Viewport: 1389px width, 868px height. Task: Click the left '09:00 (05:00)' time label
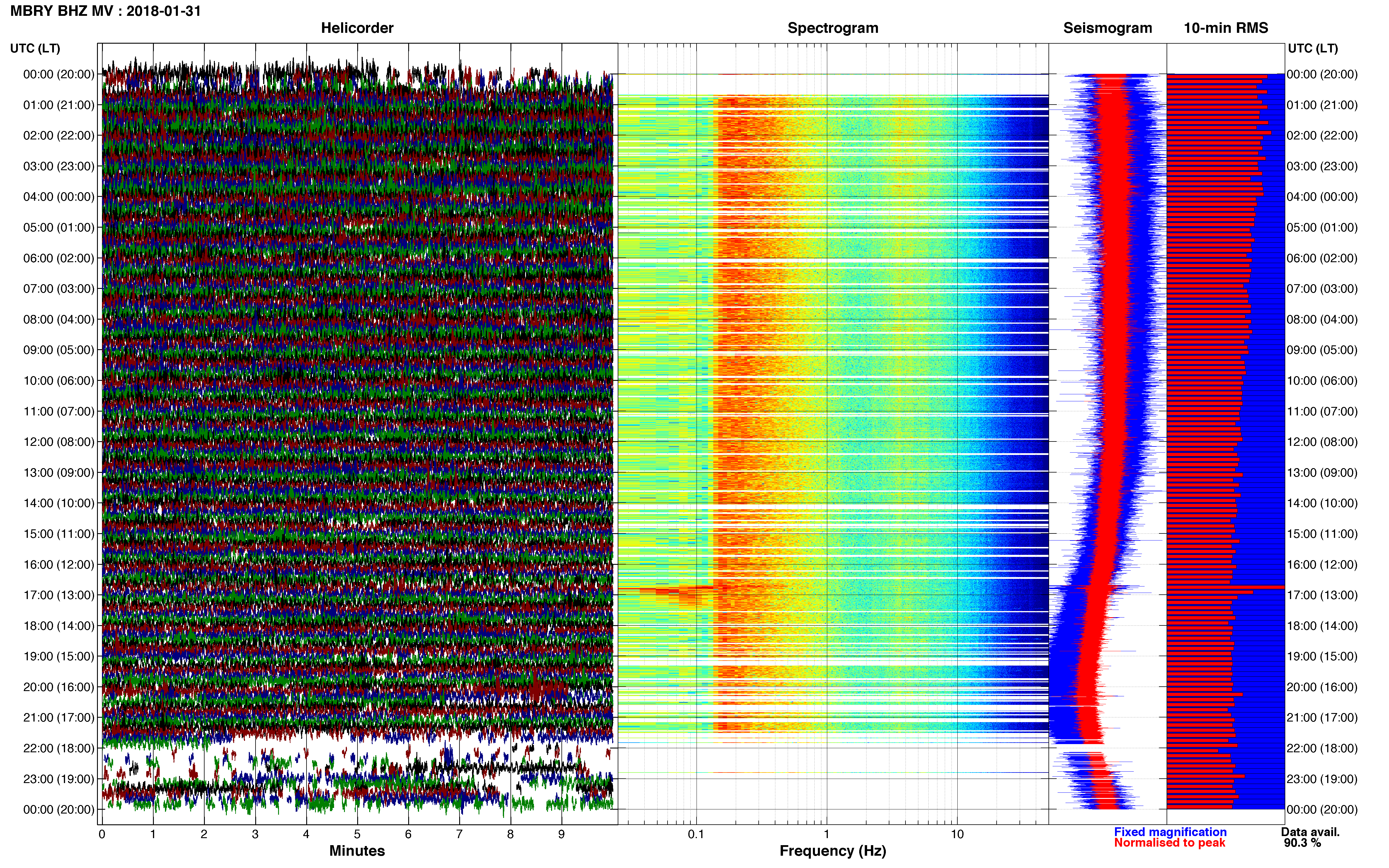[x=59, y=350]
